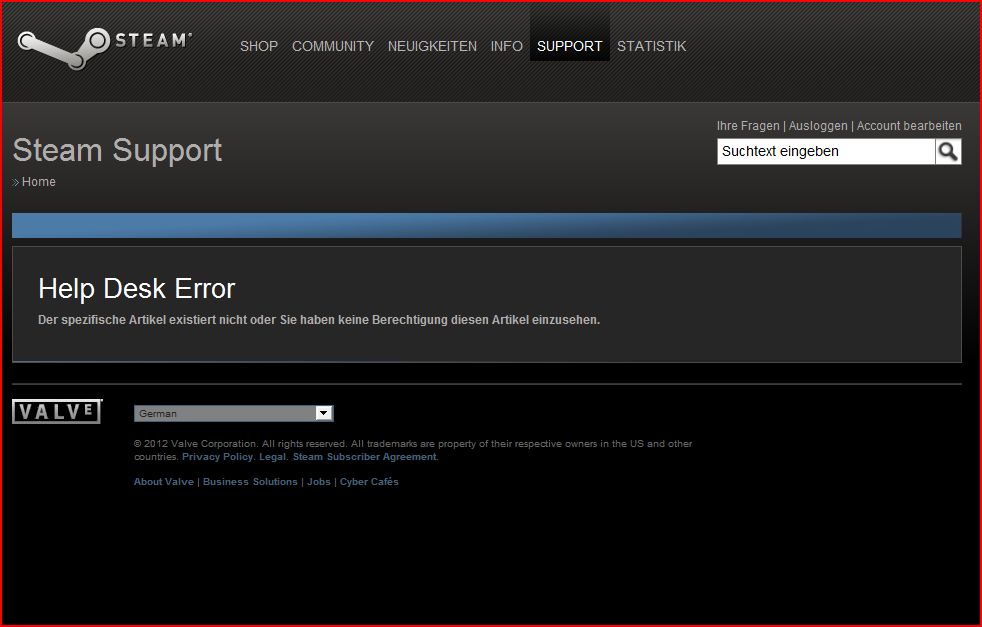Select NEUIGKEITEN in the top navigation
The width and height of the screenshot is (982, 627).
[x=432, y=46]
